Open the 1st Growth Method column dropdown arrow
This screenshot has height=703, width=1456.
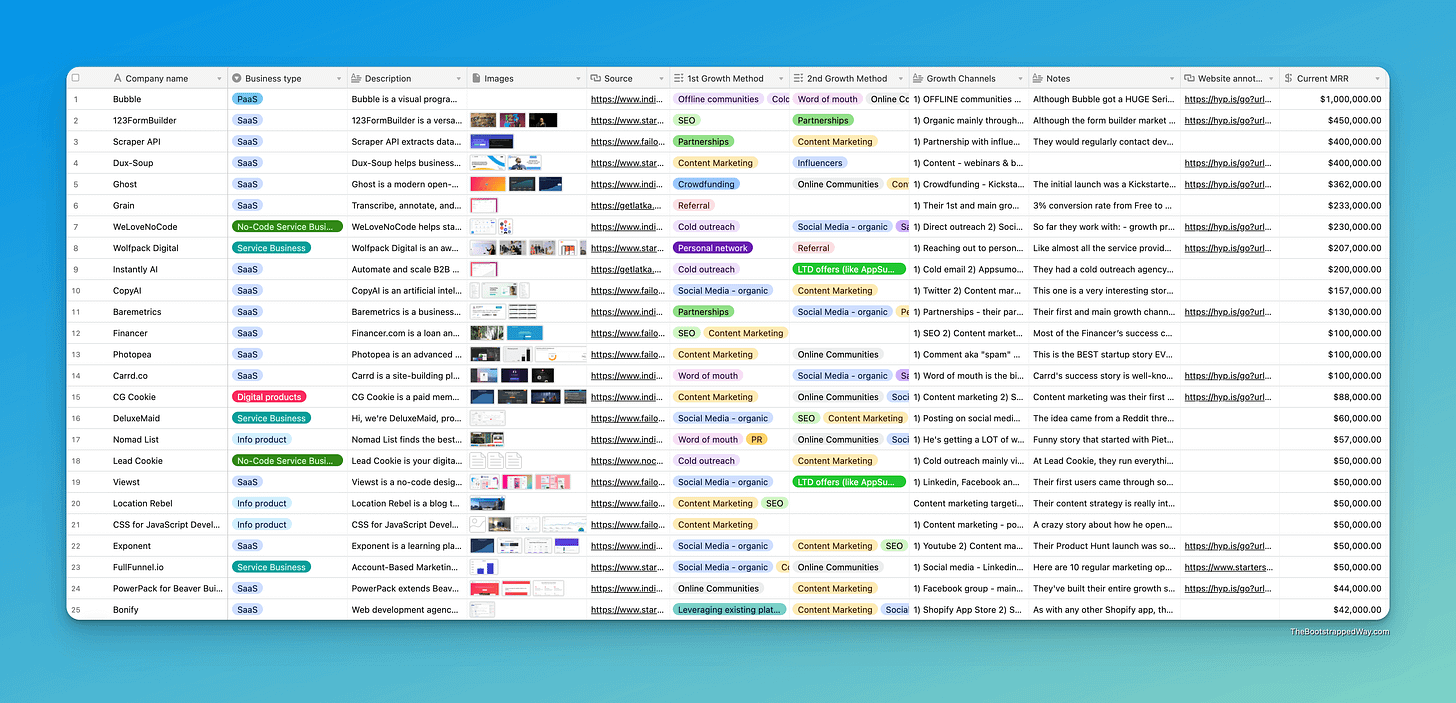tap(781, 79)
